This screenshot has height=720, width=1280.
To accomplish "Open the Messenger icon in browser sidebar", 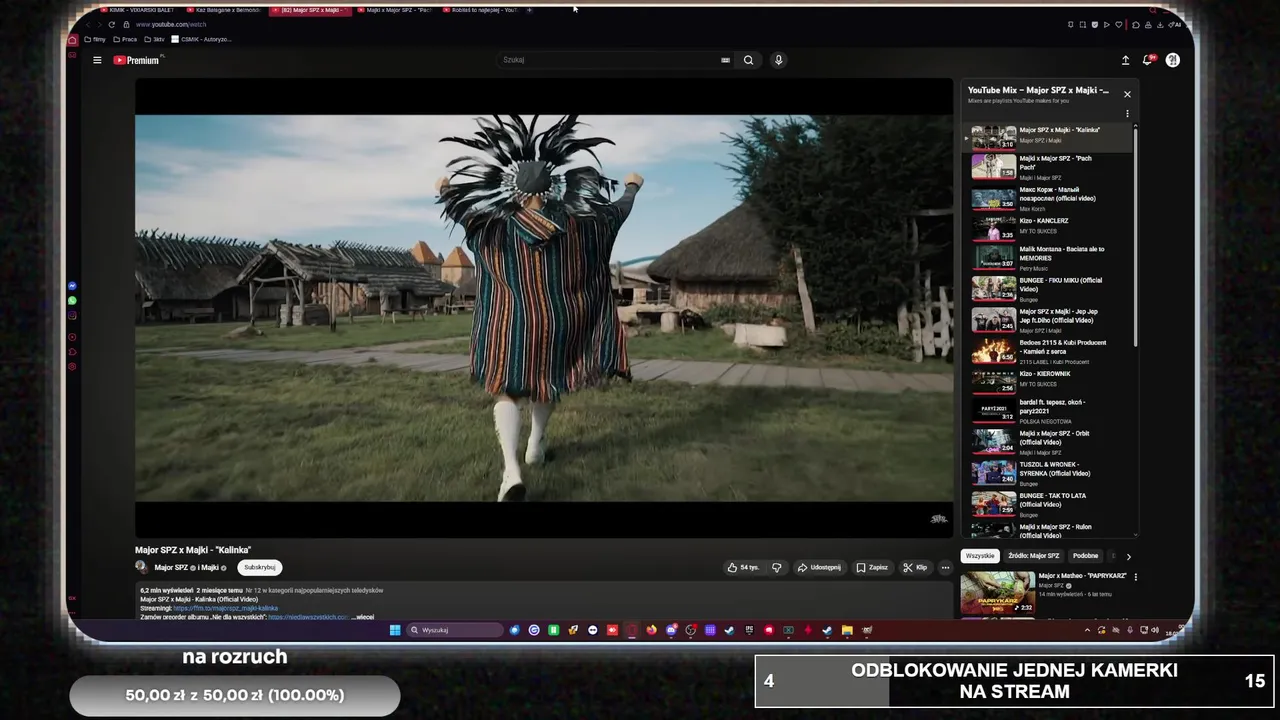I will (72, 286).
